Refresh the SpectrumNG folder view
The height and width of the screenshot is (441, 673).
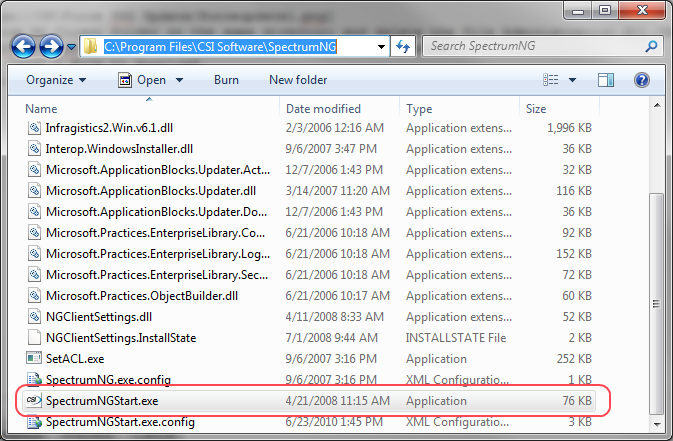tap(403, 46)
